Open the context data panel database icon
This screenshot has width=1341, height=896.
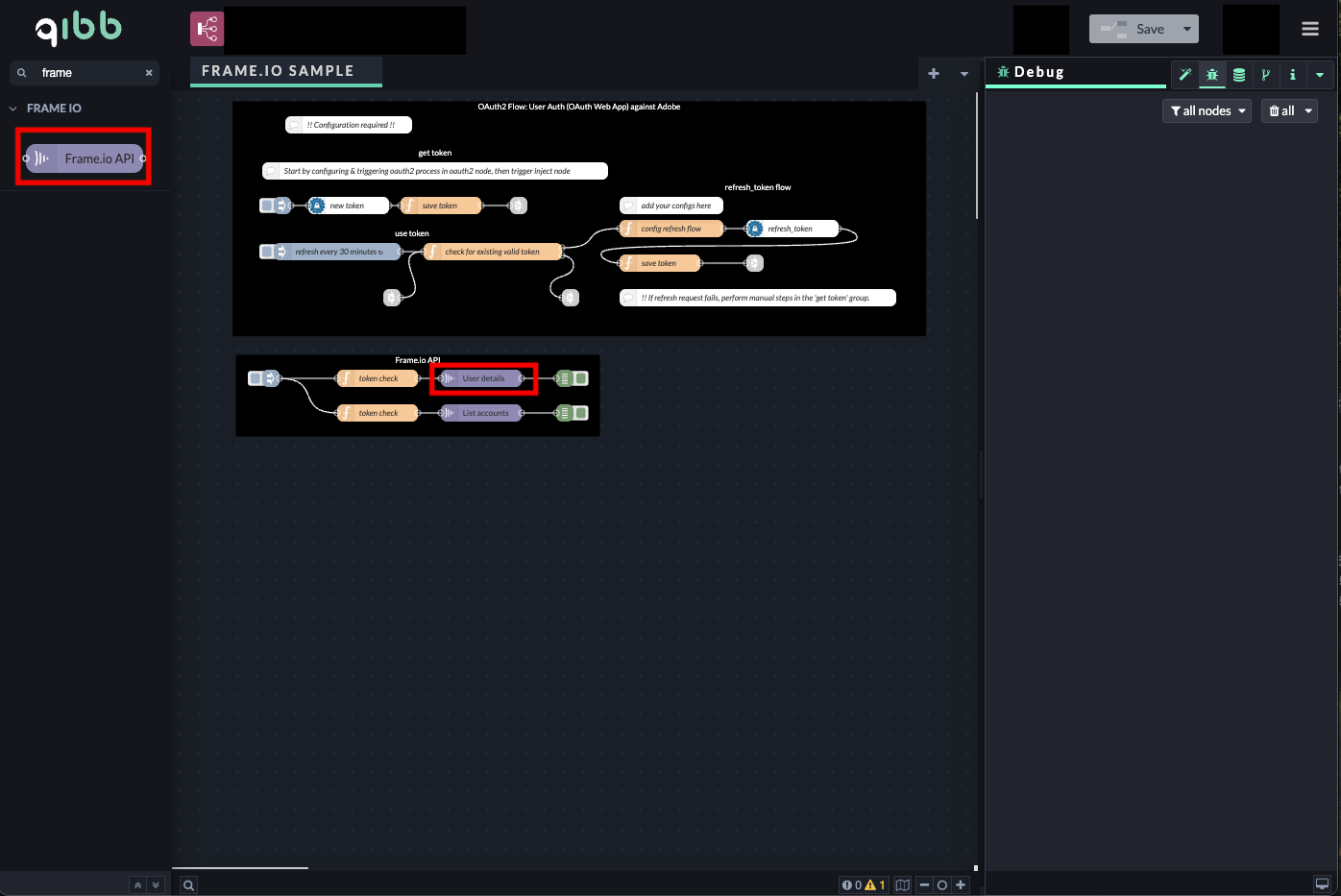[1239, 74]
